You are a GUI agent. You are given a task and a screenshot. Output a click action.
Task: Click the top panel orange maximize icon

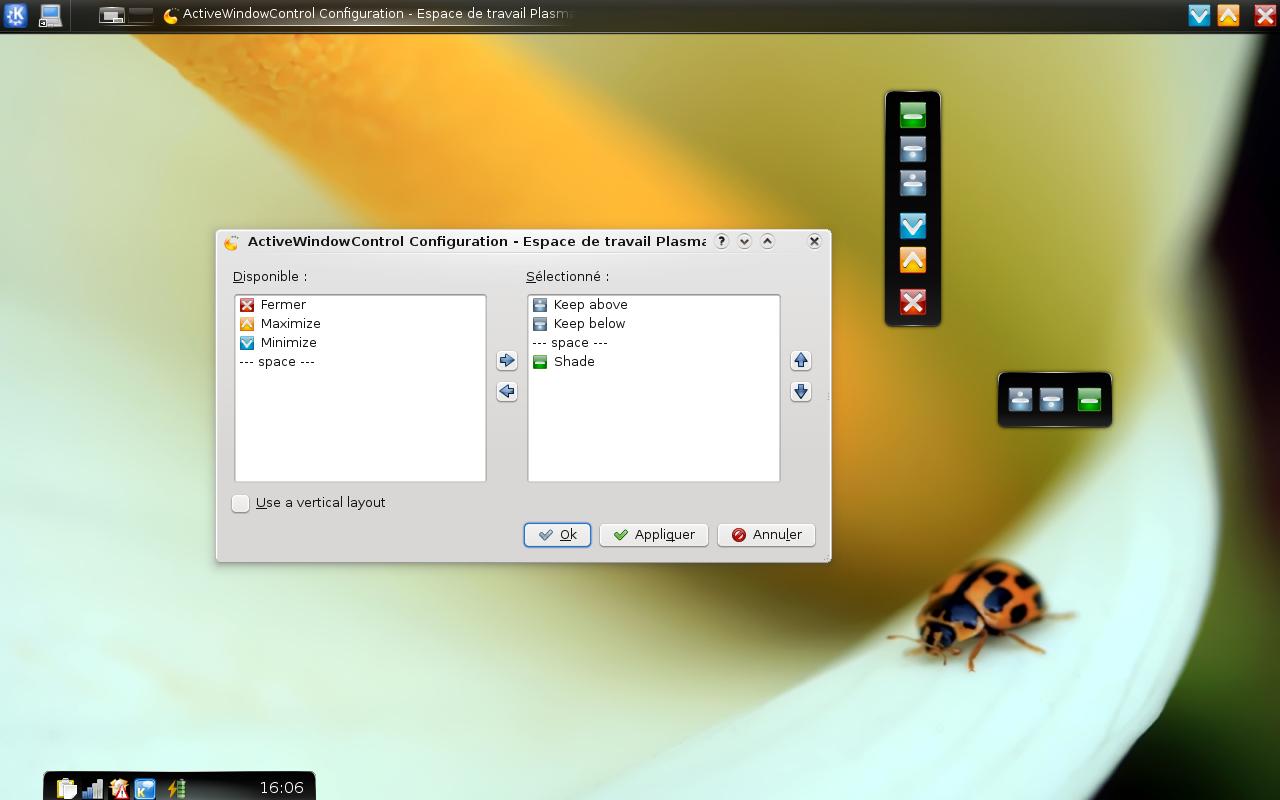click(x=1228, y=15)
